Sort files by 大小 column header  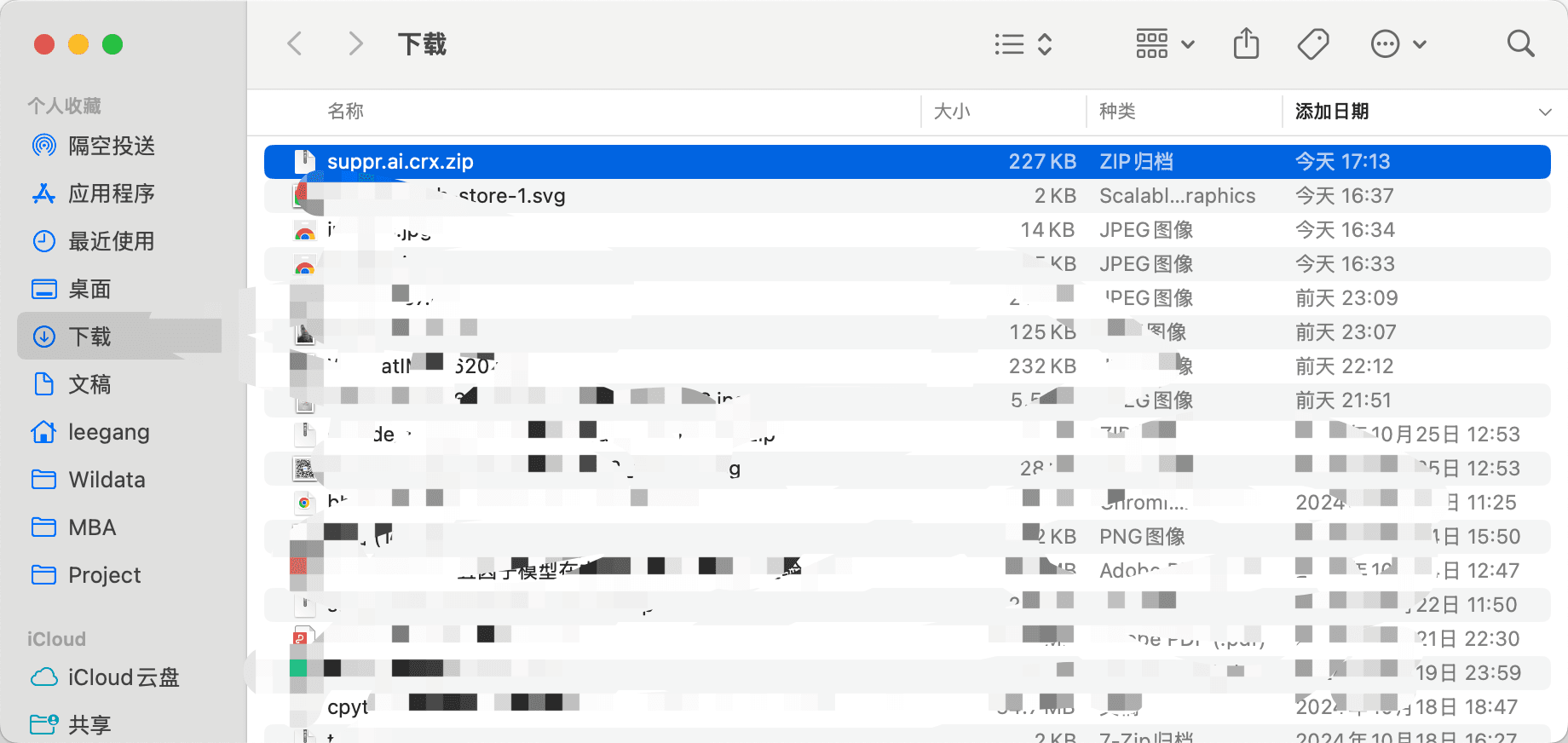pyautogui.click(x=952, y=112)
